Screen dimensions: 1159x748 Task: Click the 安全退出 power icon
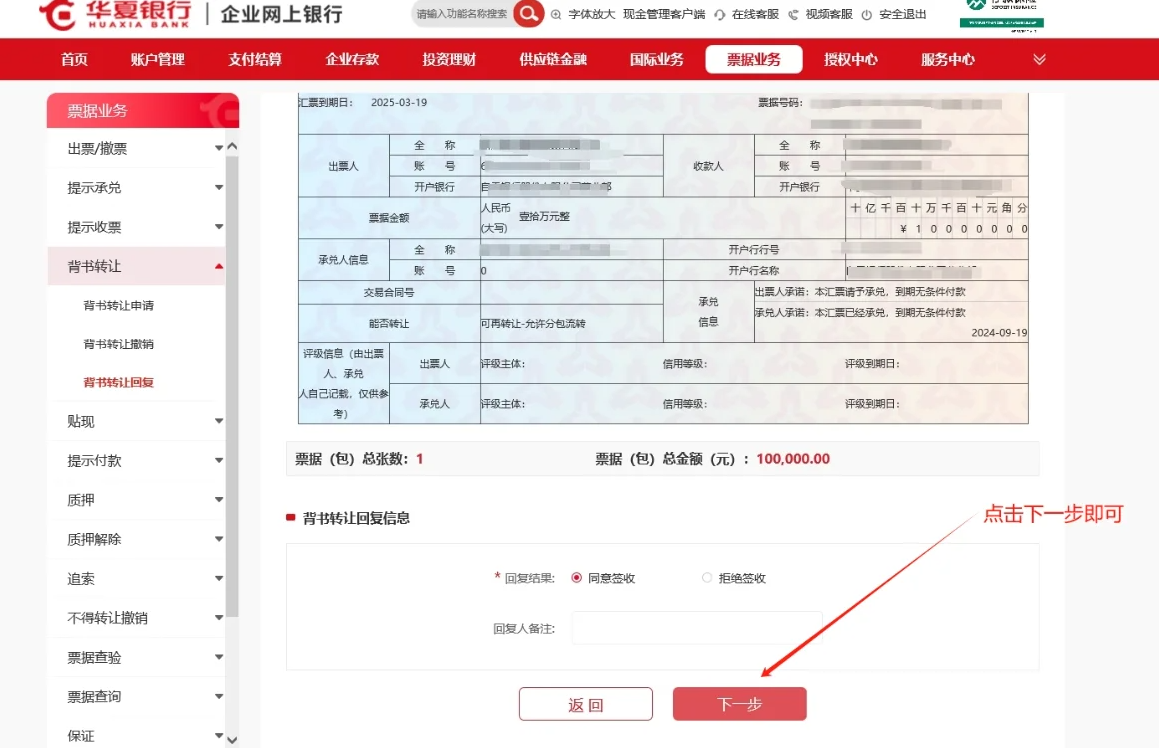pyautogui.click(x=866, y=14)
